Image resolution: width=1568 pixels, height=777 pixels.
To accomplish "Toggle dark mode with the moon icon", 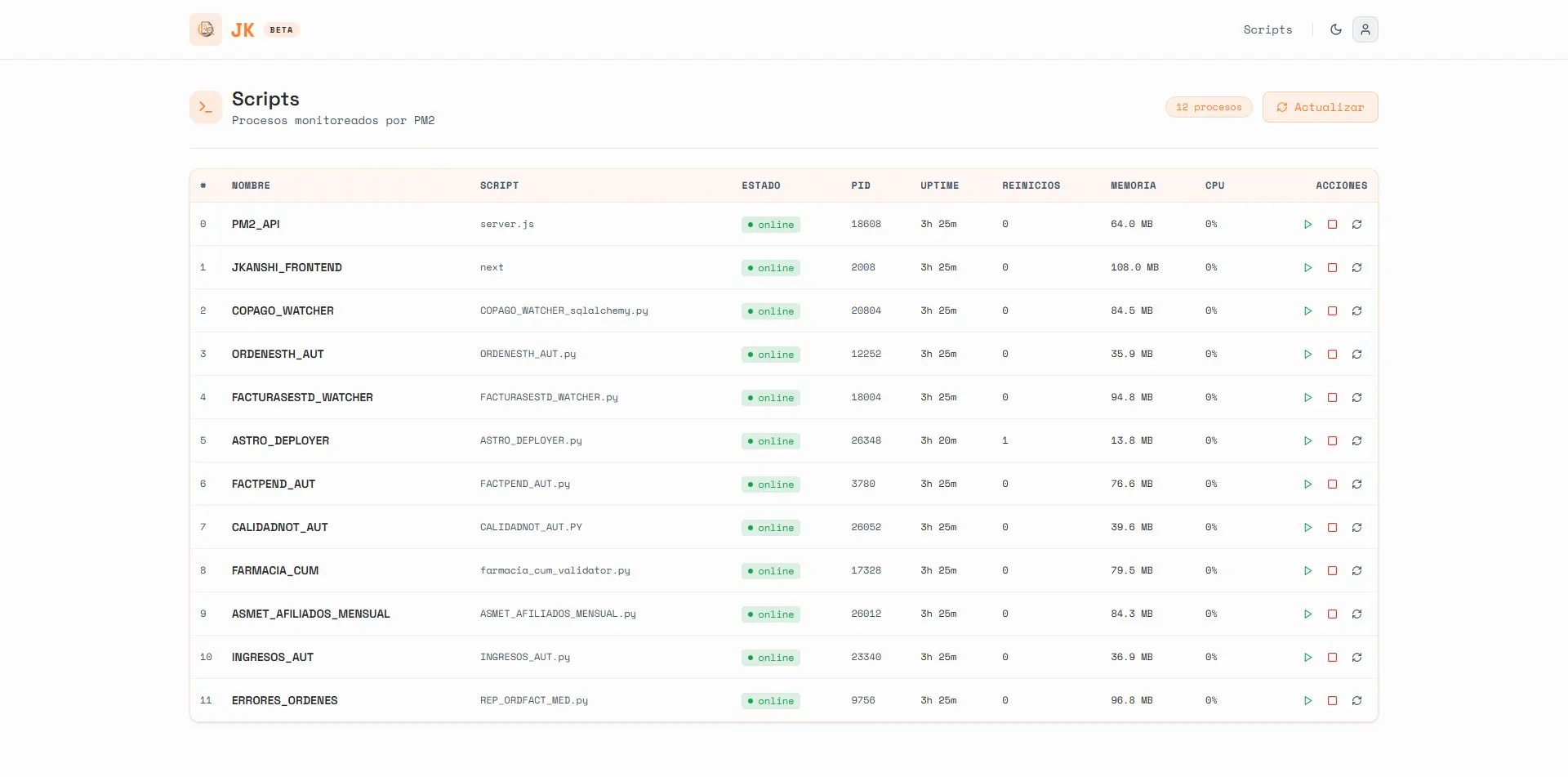I will click(1336, 29).
